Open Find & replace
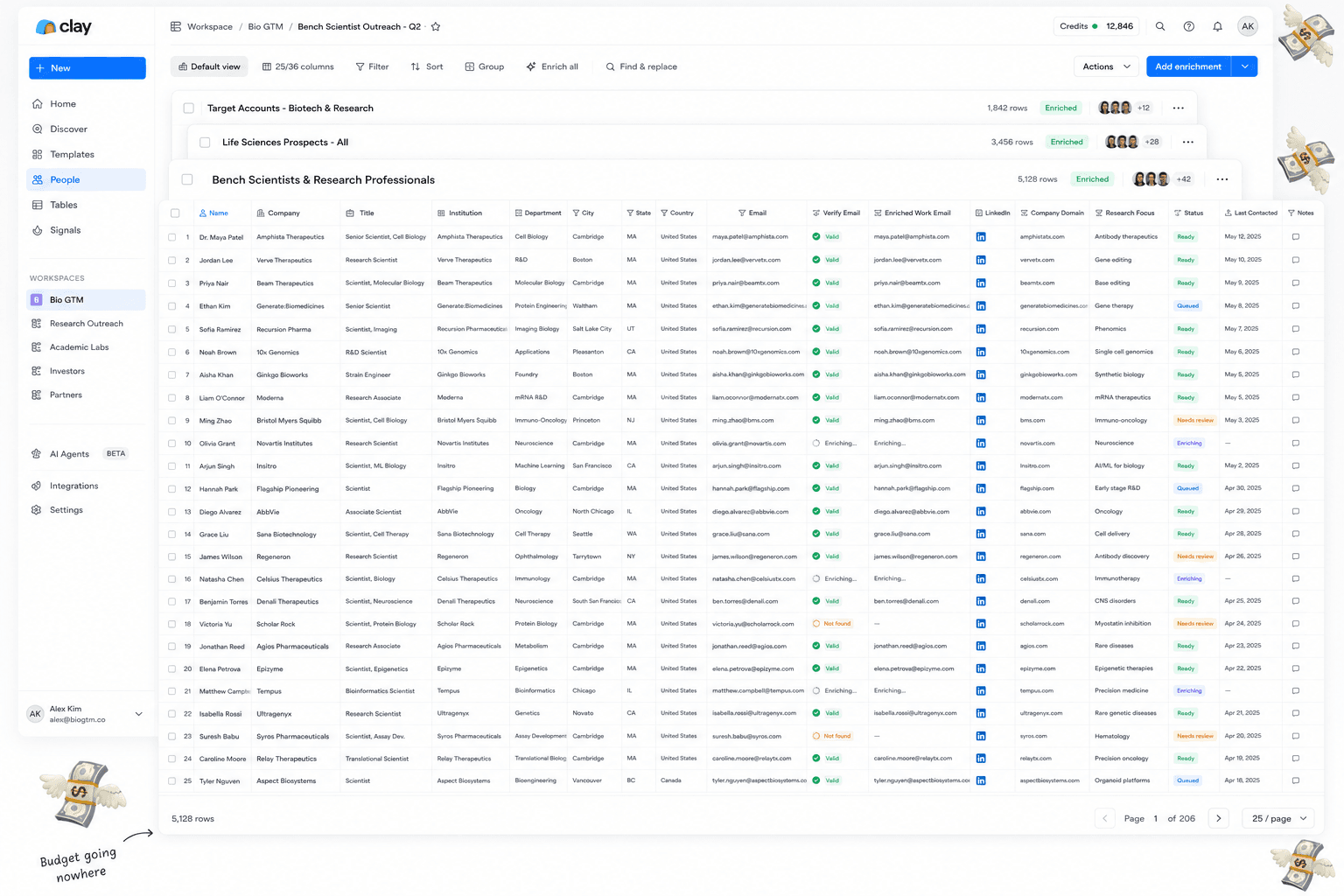Viewport: 1344px width, 896px height. tap(641, 66)
